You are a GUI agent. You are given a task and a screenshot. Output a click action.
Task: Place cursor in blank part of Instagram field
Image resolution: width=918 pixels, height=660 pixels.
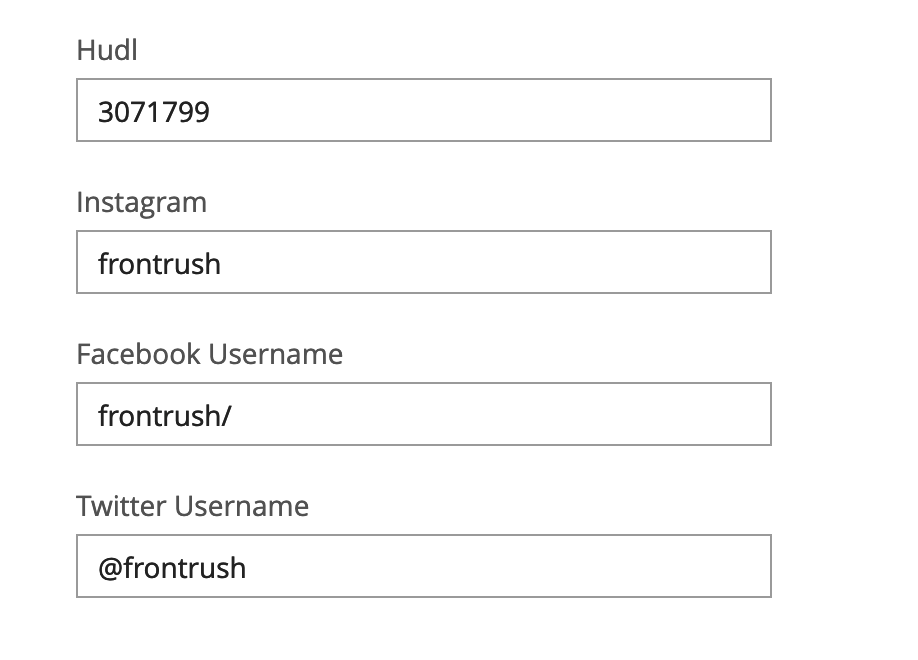pyautogui.click(x=498, y=262)
